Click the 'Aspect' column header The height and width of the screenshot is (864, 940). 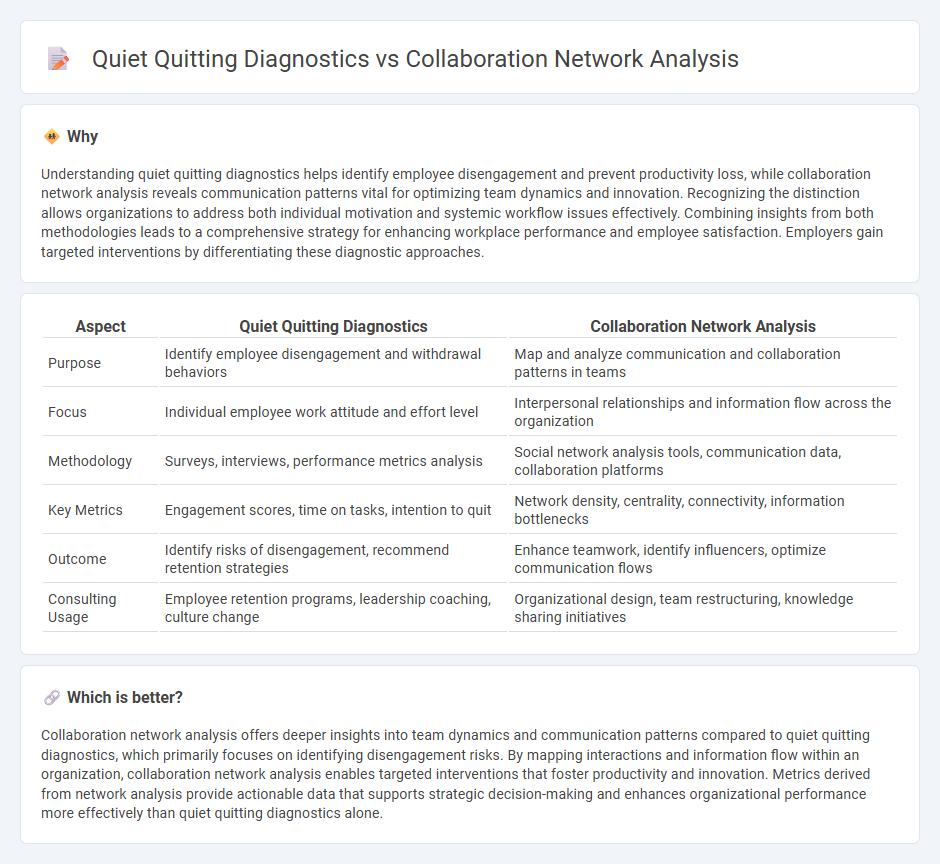coord(101,326)
